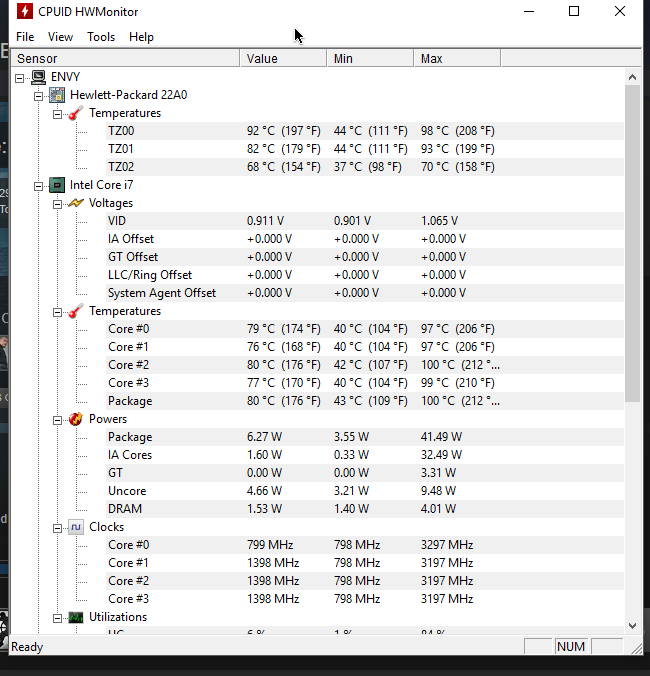Select Package under Temperatures
Screen dimensions: 650x676
[365, 401]
